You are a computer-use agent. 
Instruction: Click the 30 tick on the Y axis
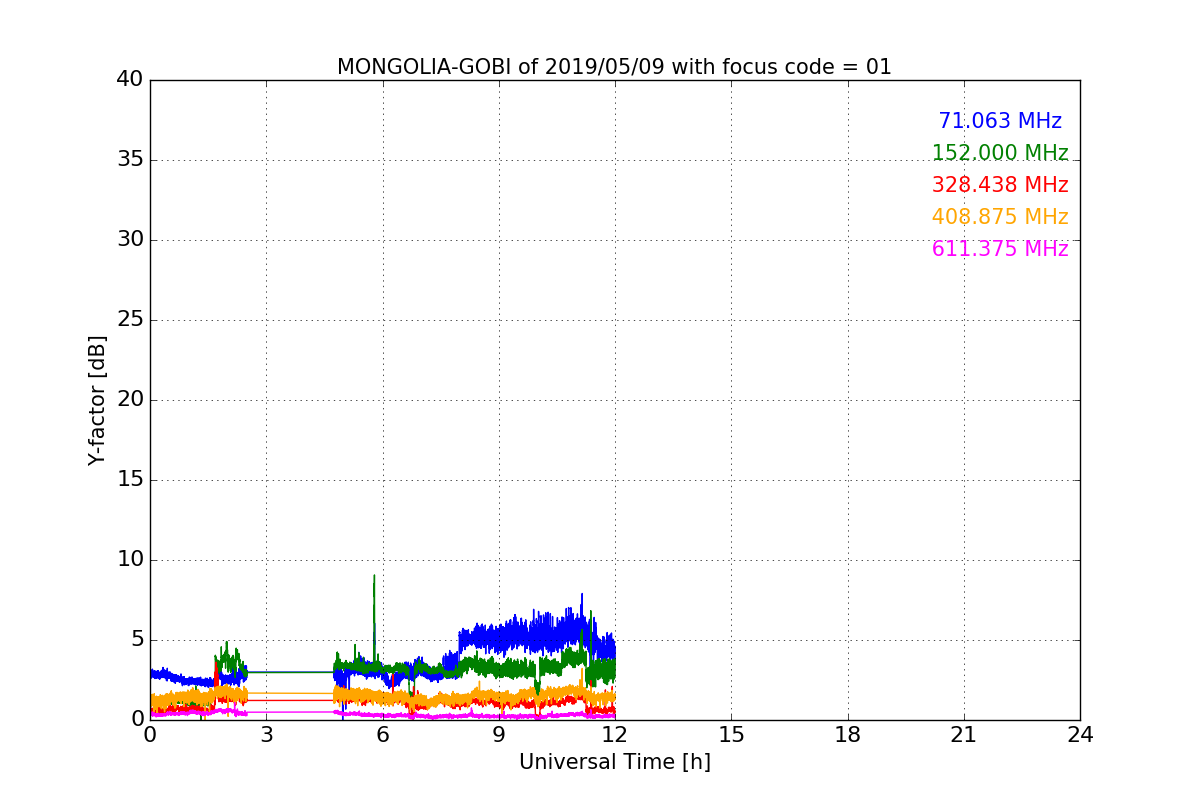pos(130,239)
